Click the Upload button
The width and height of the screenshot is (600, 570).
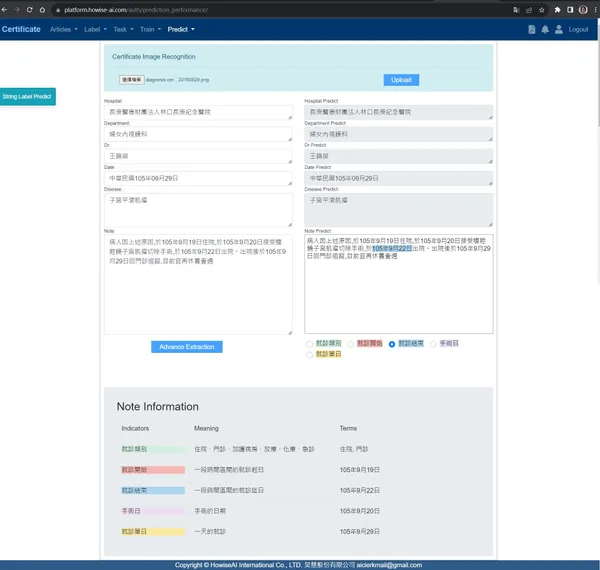tap(401, 80)
